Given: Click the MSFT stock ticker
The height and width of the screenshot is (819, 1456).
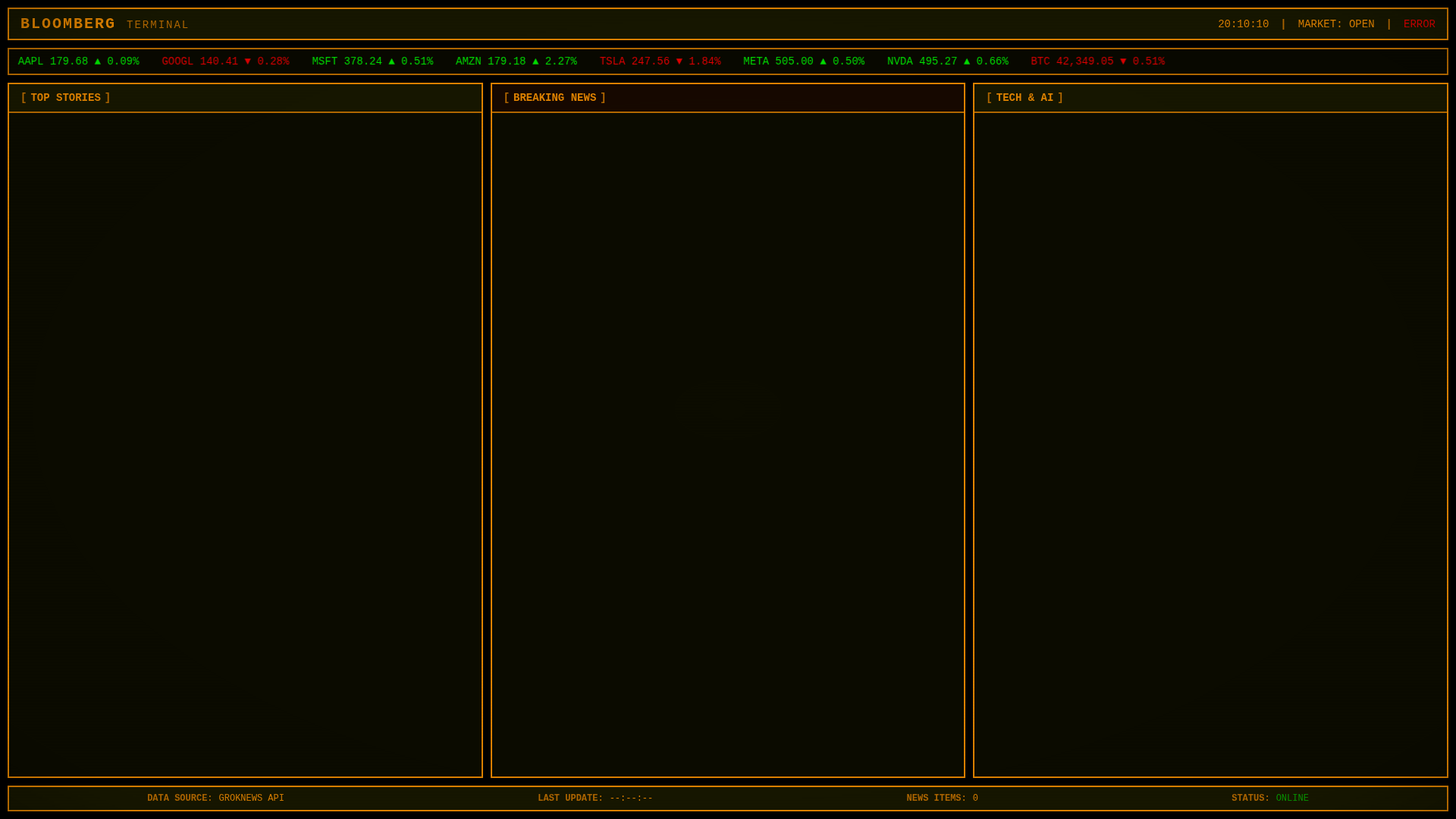Looking at the screenshot, I should coord(372,61).
